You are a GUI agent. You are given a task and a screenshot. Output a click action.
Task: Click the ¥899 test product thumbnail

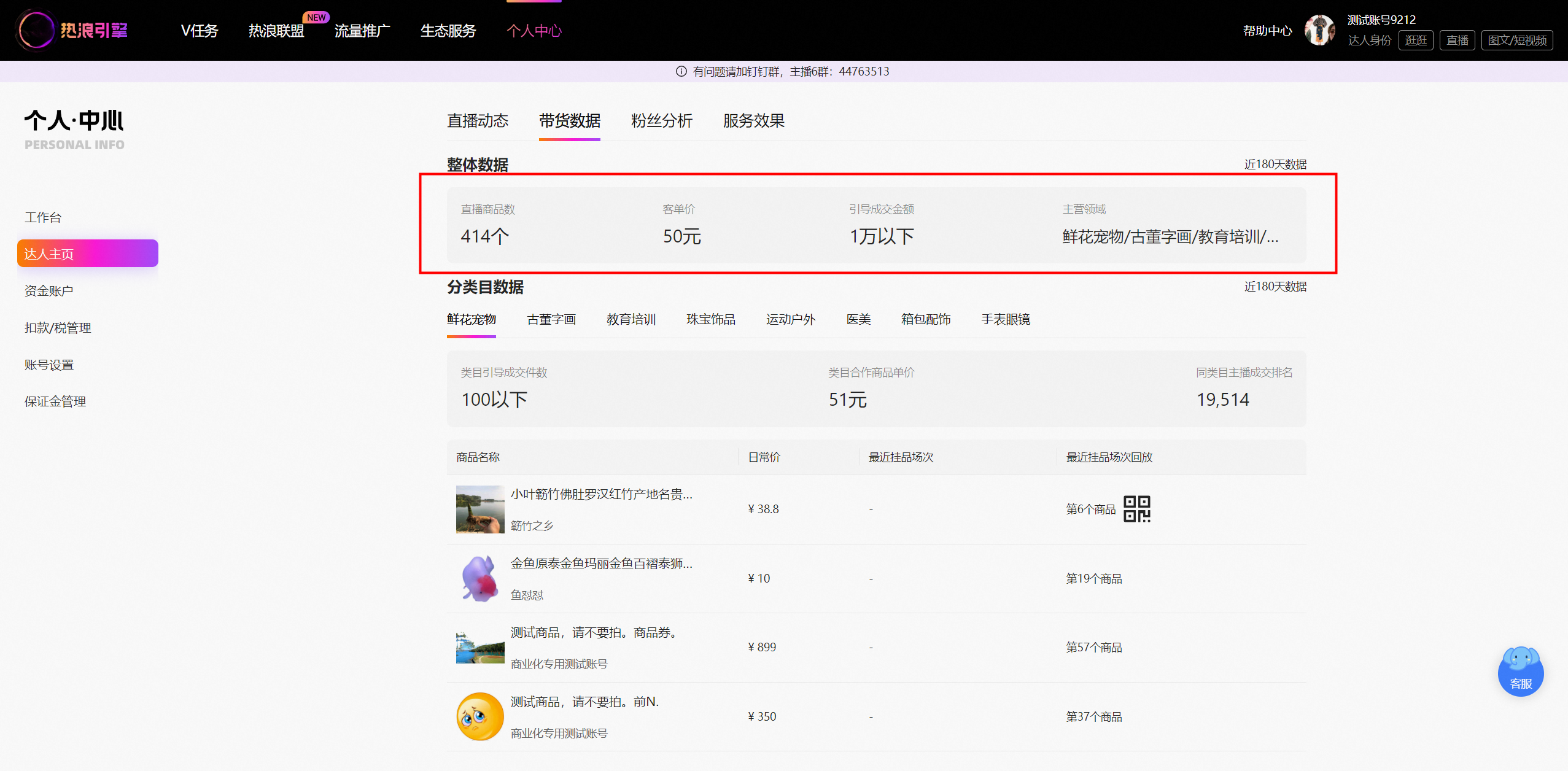tap(480, 648)
